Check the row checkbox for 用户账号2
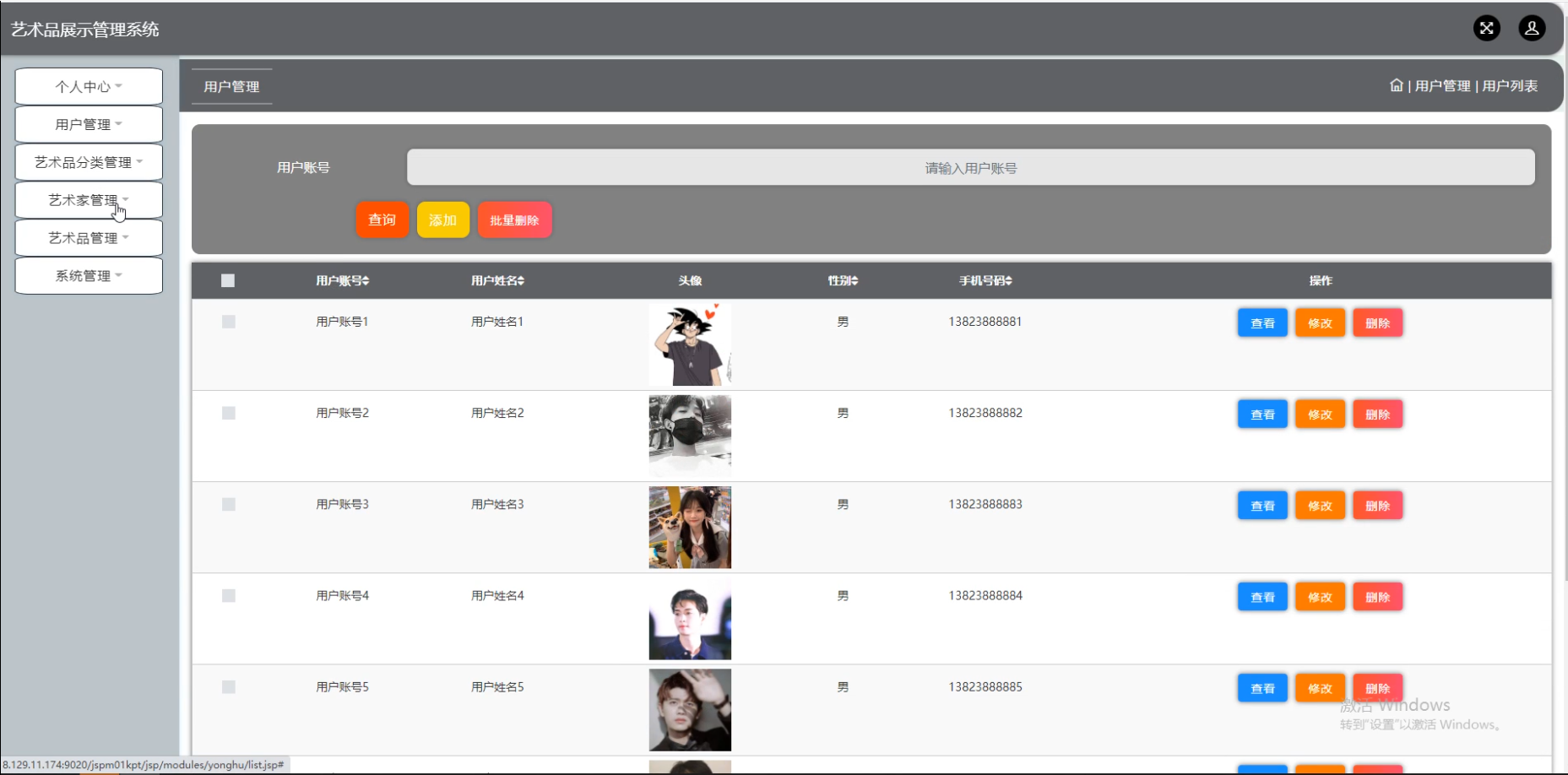 tap(228, 413)
